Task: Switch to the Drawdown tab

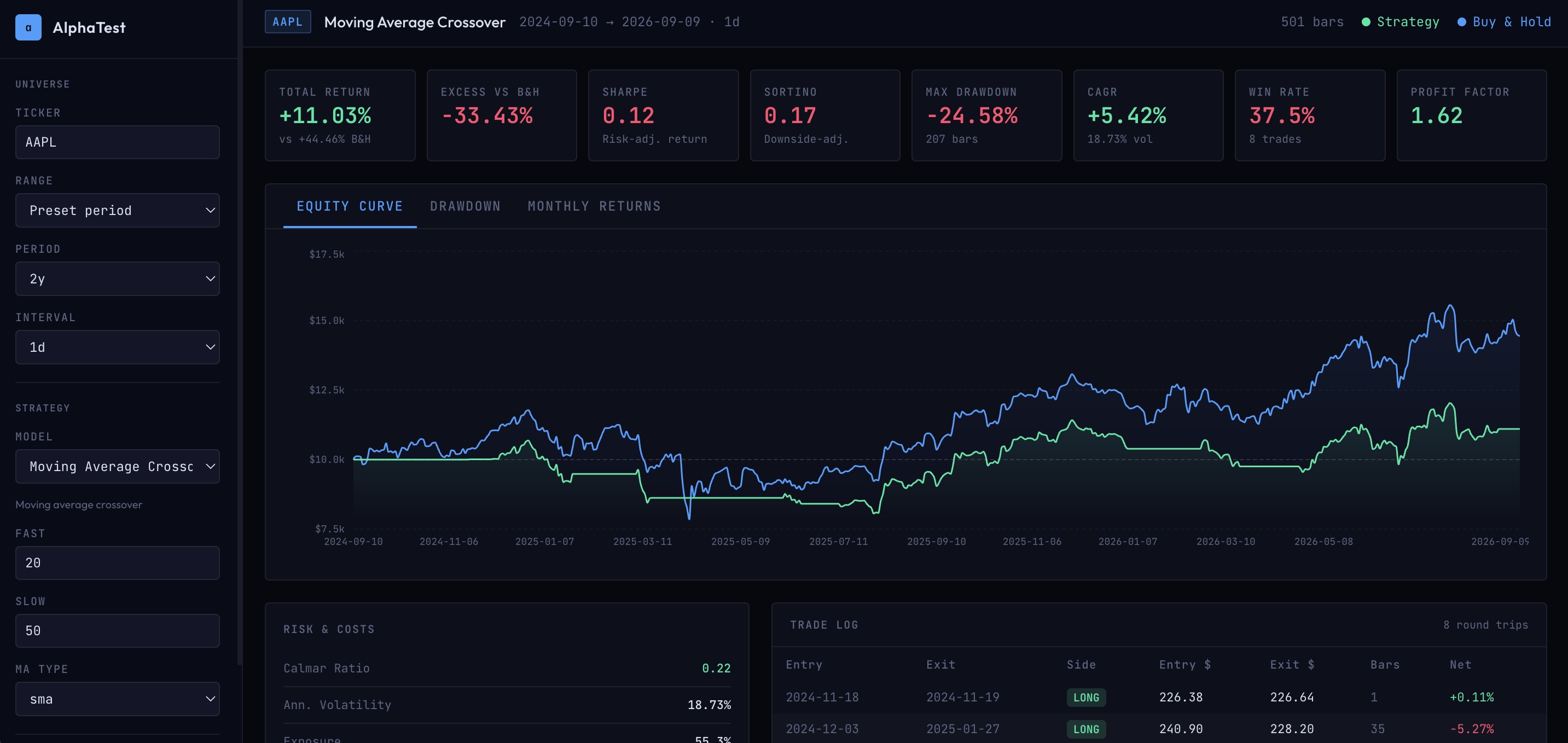Action: coord(466,206)
